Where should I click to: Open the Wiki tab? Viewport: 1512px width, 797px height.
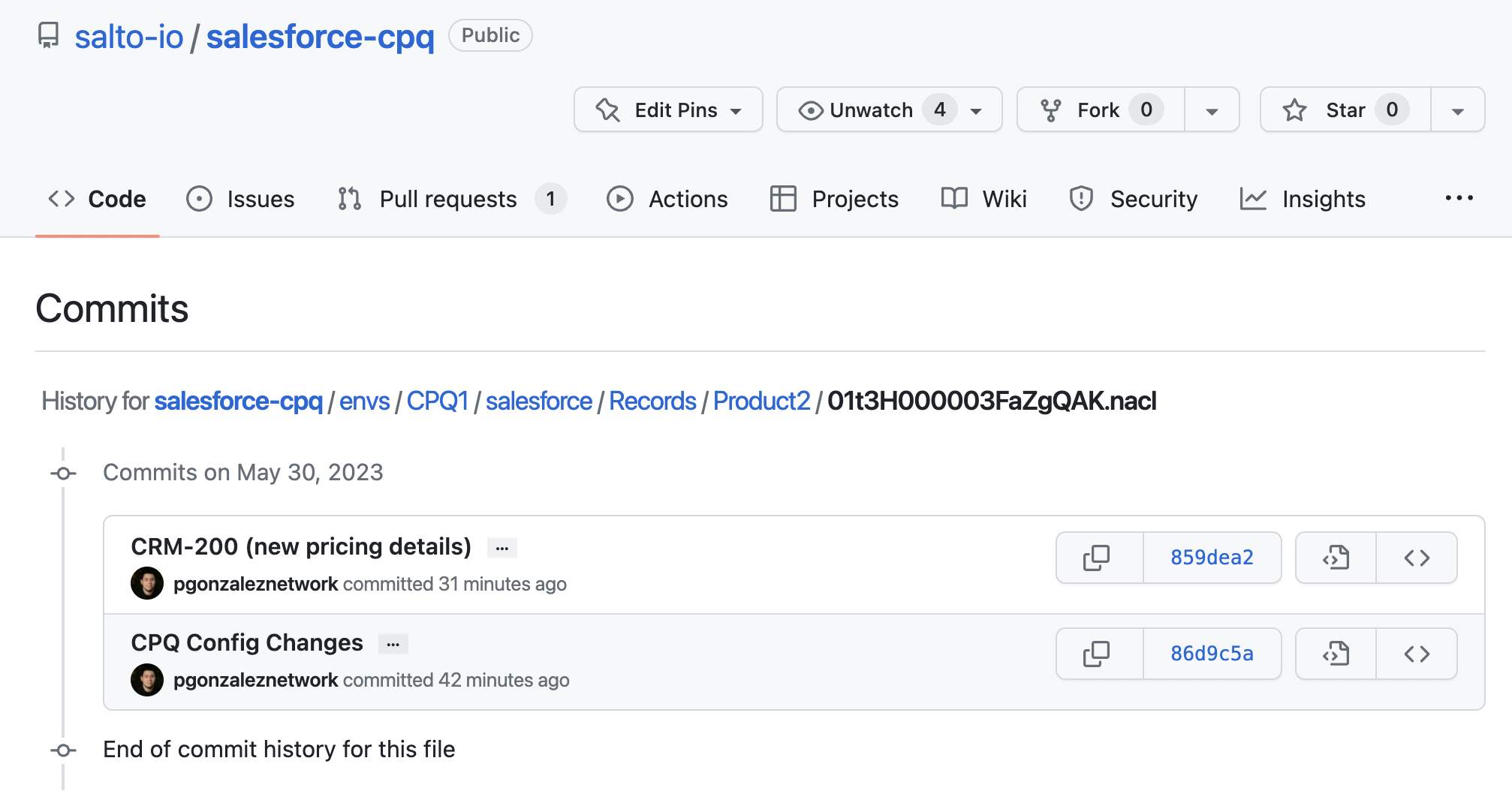[x=984, y=199]
